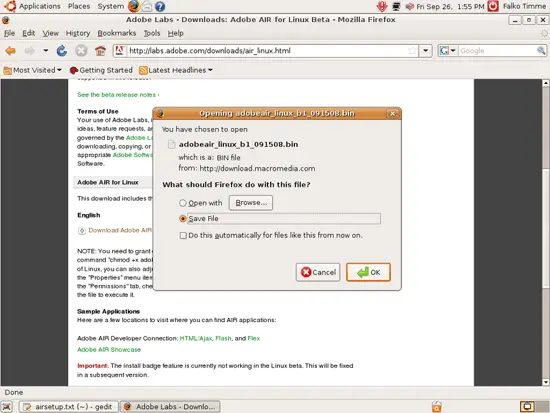Viewport: 550px width, 413px height.
Task: Open the Flex developer link
Action: tap(254, 338)
